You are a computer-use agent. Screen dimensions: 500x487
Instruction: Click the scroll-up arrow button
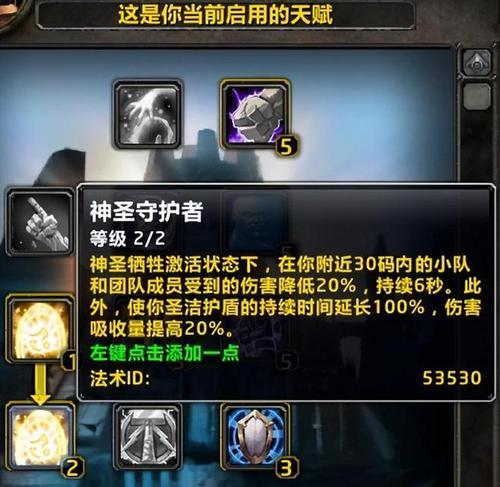477,63
